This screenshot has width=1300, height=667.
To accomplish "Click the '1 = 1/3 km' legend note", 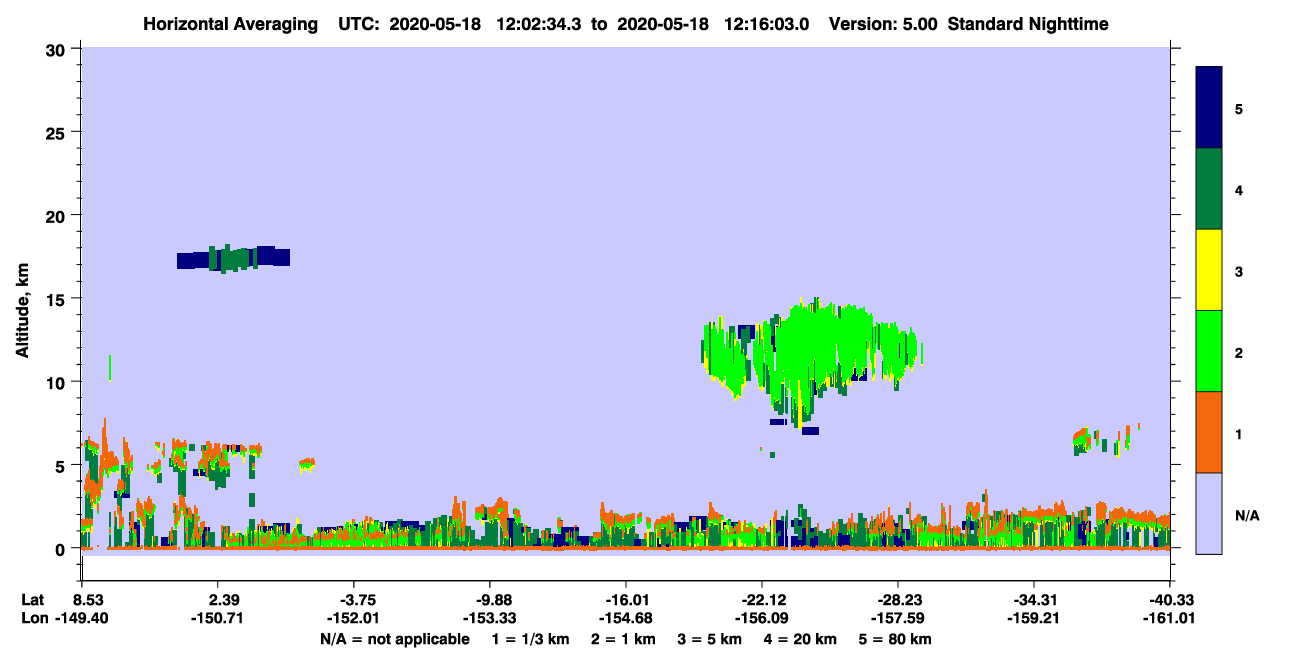I will (x=530, y=639).
